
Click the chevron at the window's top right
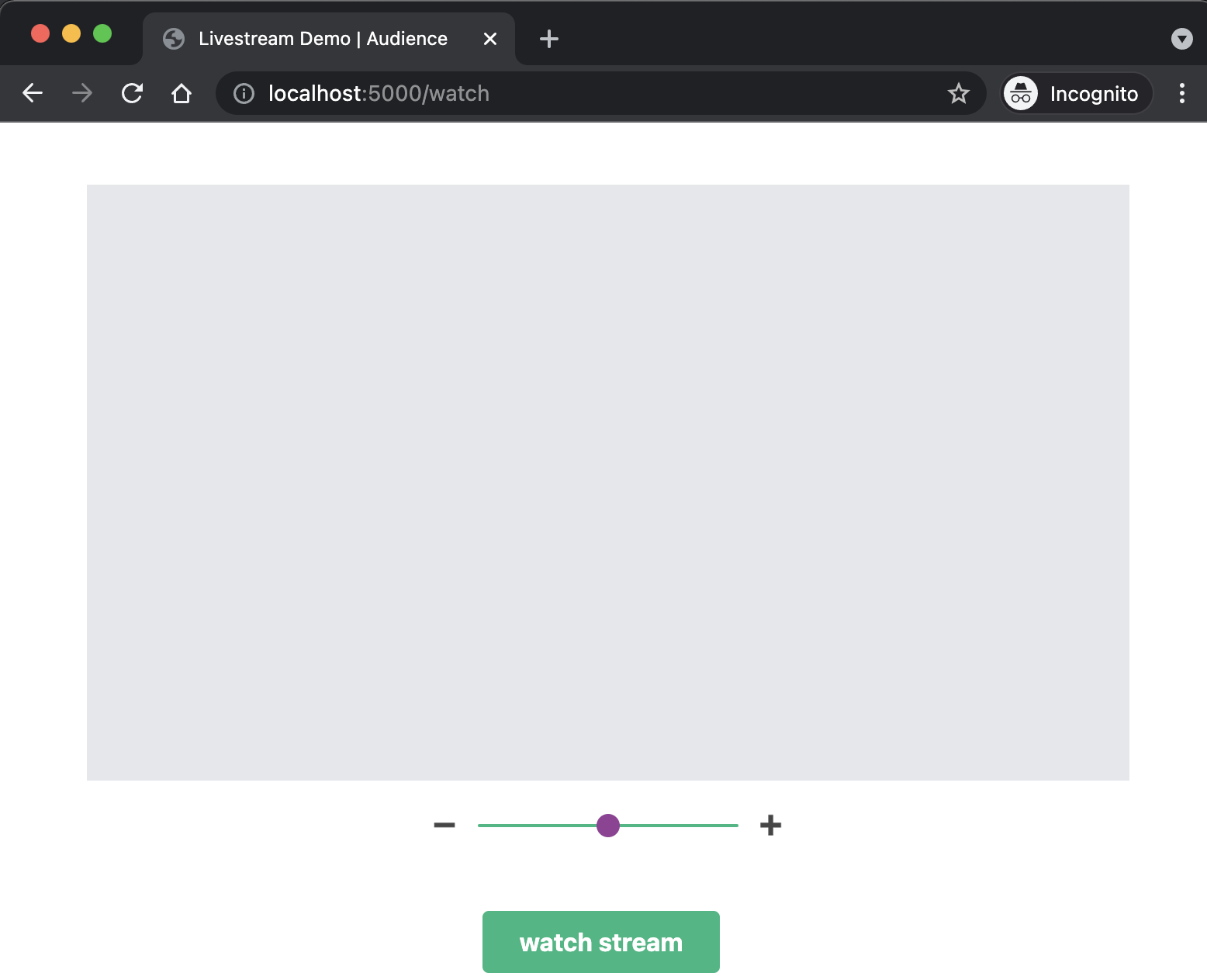tap(1181, 39)
